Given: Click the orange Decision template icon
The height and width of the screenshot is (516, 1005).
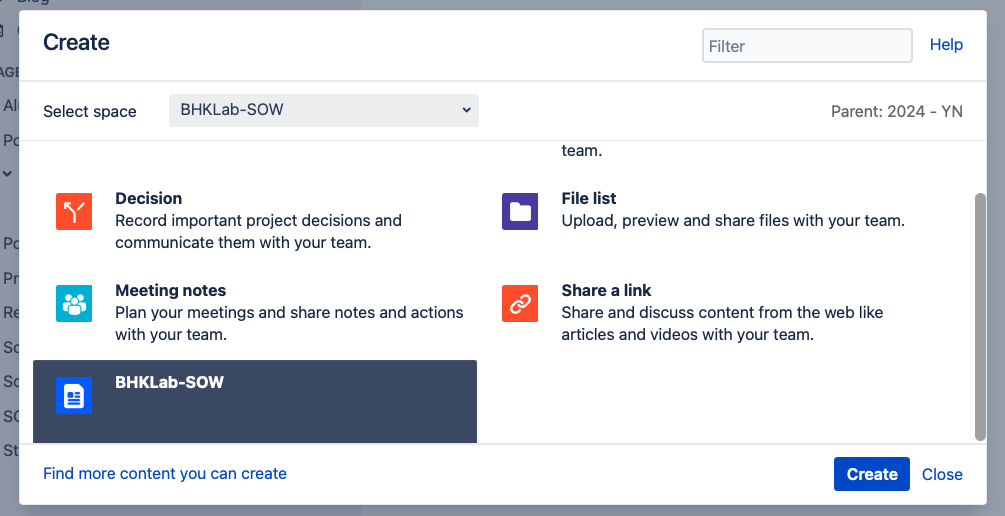Looking at the screenshot, I should point(74,211).
